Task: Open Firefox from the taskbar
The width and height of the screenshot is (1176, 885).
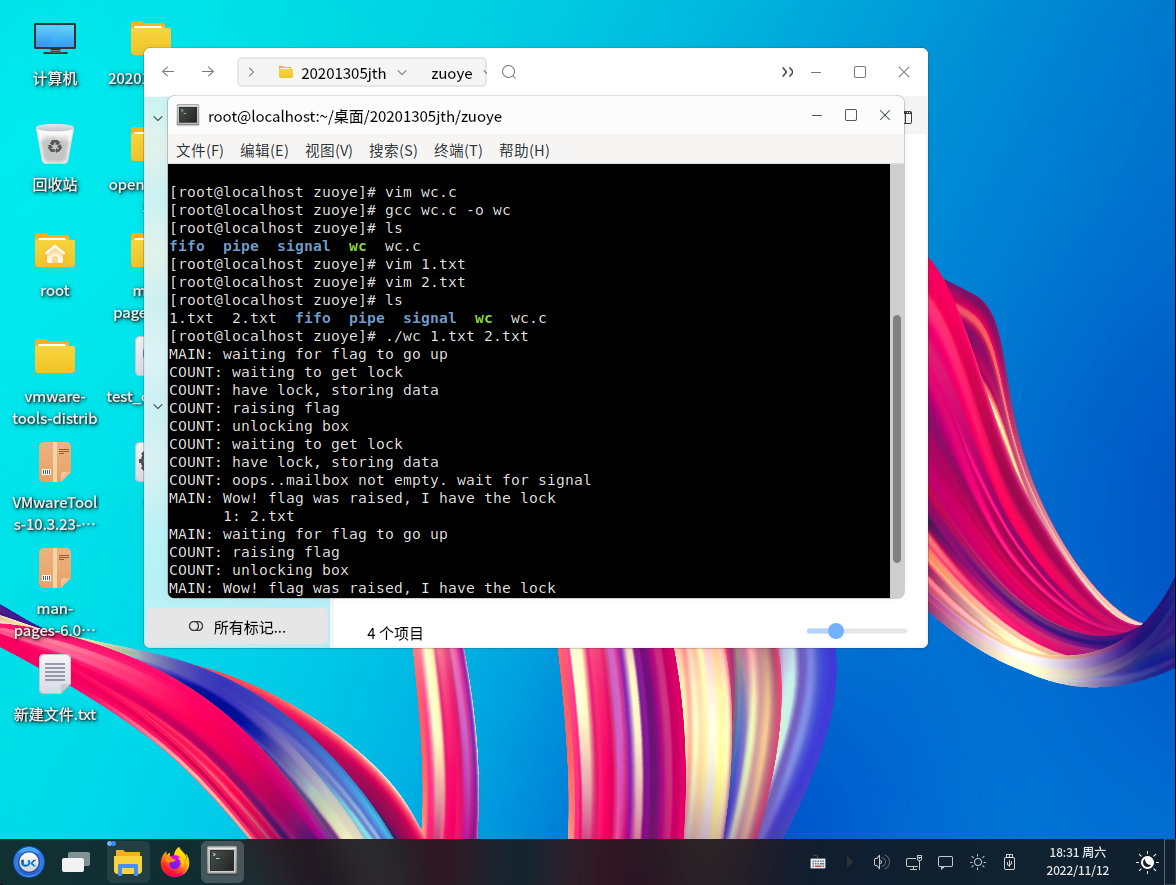Action: 175,861
